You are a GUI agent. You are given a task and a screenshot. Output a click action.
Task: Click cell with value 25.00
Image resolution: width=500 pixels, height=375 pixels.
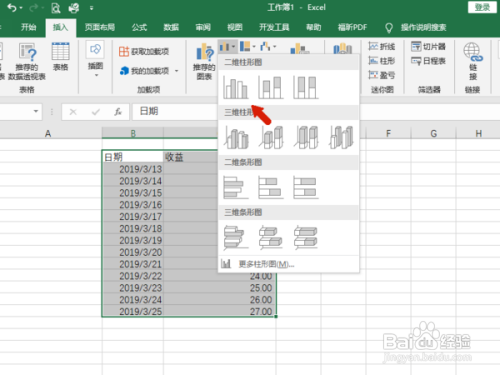point(220,288)
